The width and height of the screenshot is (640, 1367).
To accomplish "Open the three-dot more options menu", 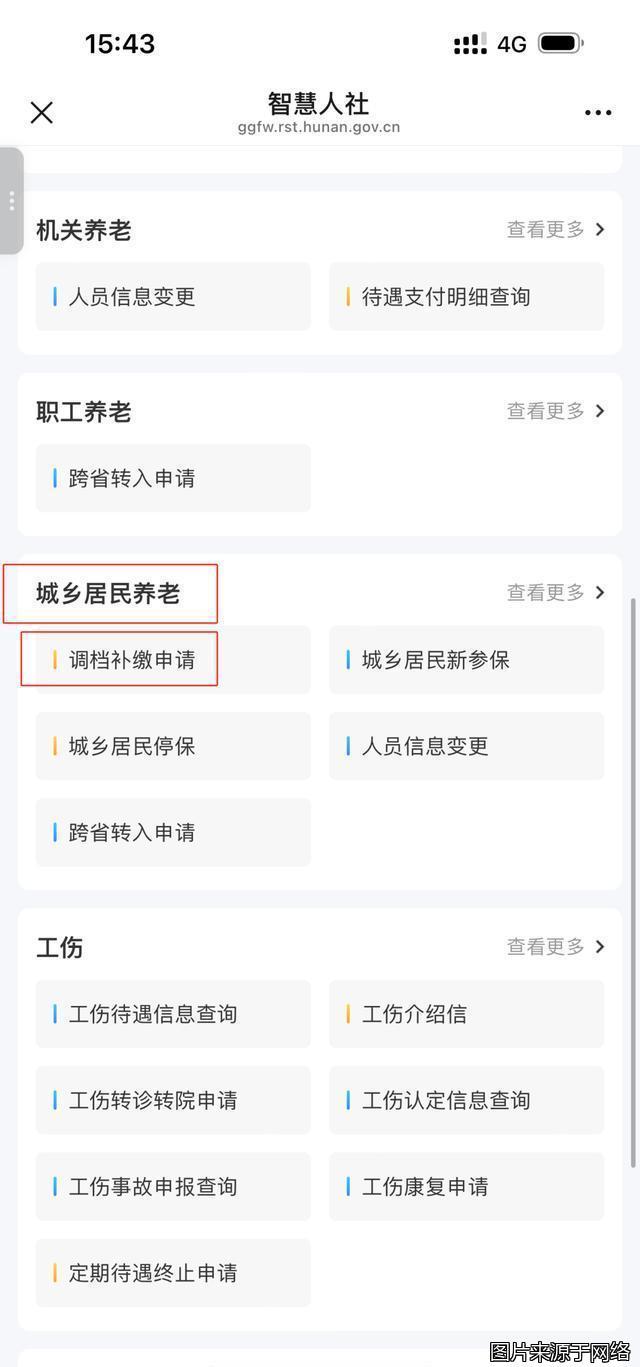I will pos(597,112).
